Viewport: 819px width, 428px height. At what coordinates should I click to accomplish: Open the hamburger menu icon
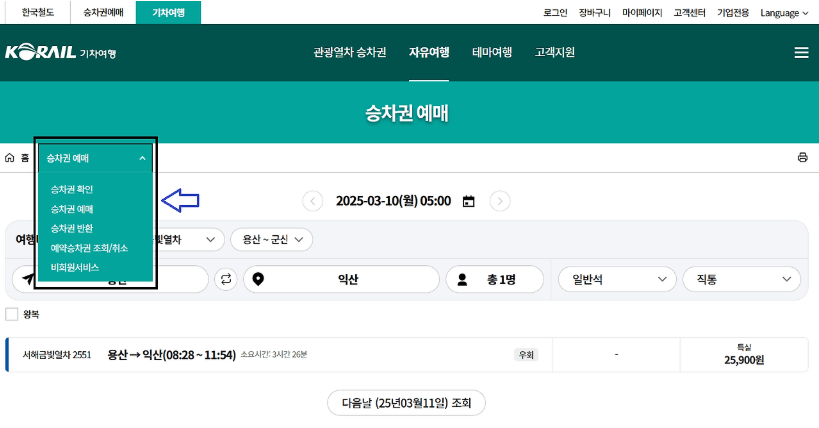pyautogui.click(x=801, y=53)
